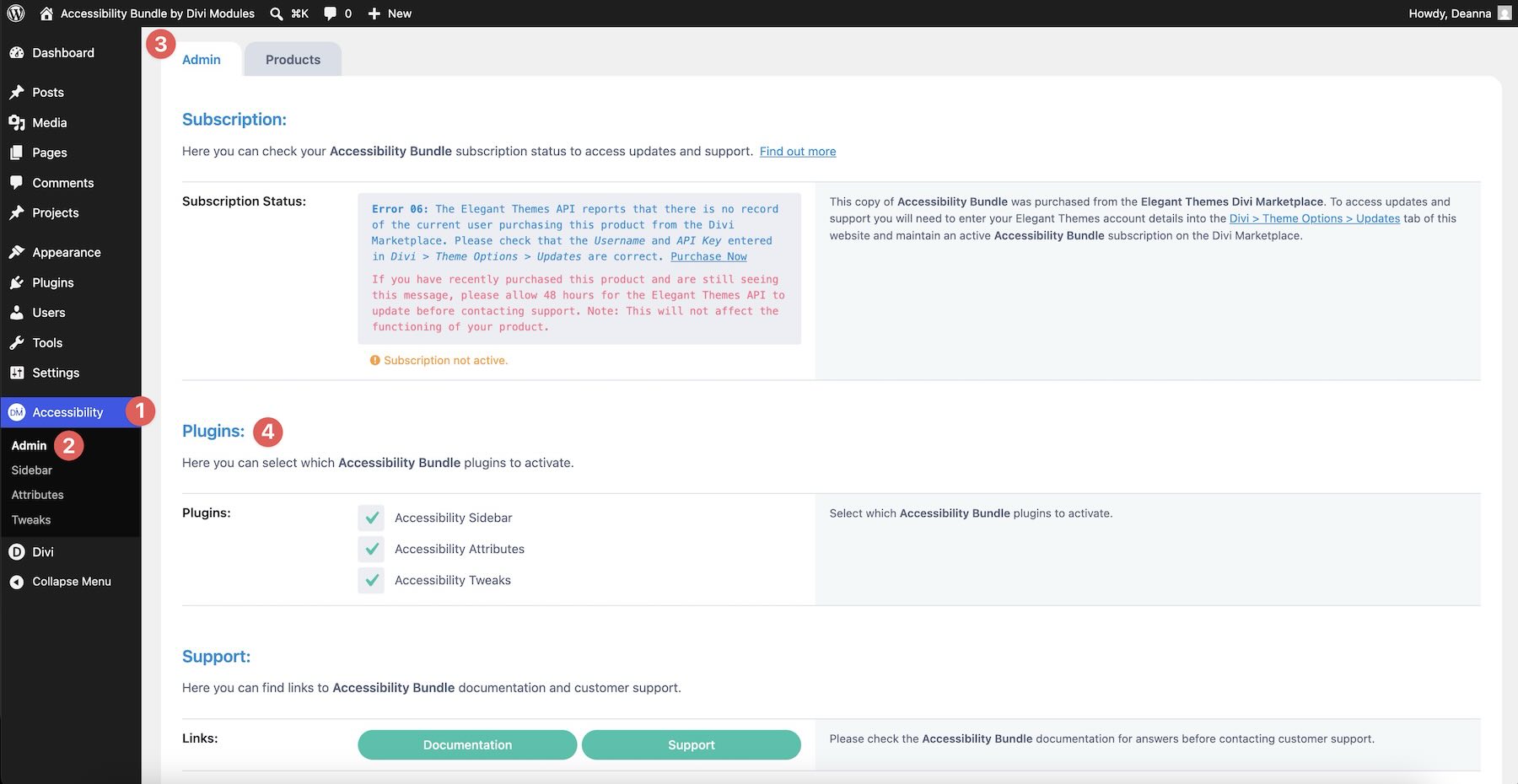
Task: Click the Support: section heading
Action: coord(217,657)
